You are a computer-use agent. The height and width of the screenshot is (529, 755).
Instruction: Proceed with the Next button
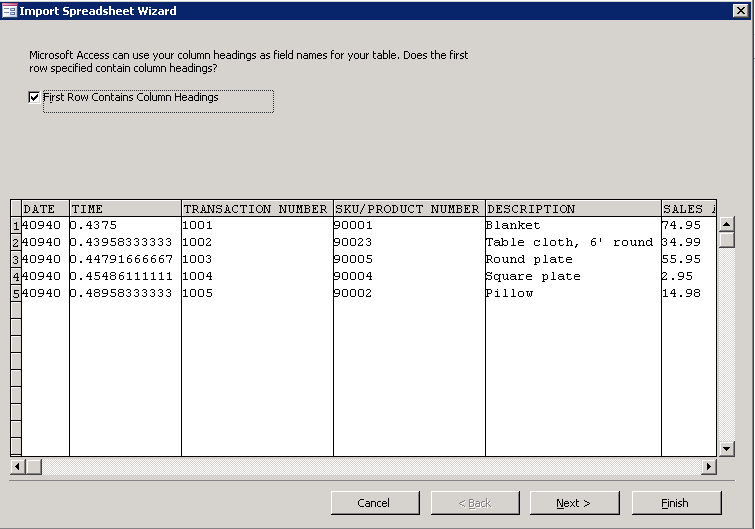[x=574, y=503]
